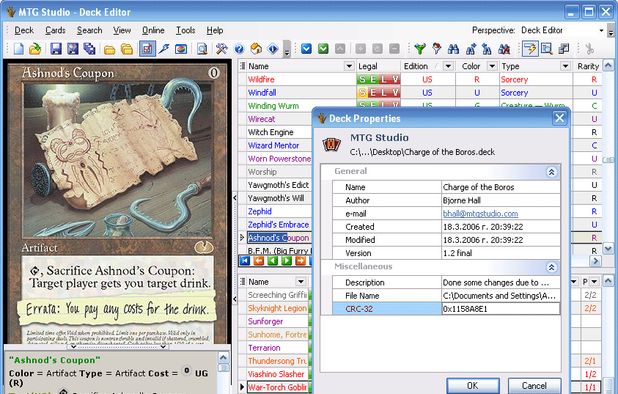The width and height of the screenshot is (618, 394).
Task: Toggle the lightning quick panel toolbar button
Action: point(530,49)
